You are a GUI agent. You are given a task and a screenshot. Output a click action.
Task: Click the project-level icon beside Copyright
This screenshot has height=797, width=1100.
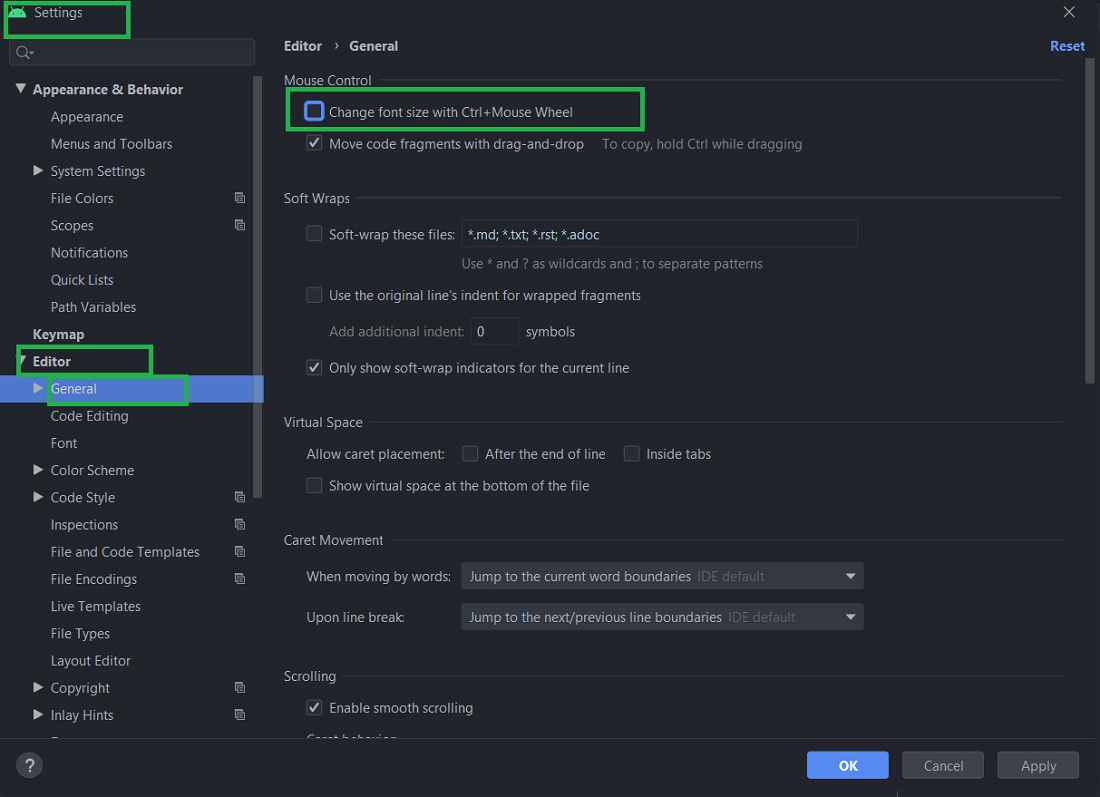coord(240,688)
